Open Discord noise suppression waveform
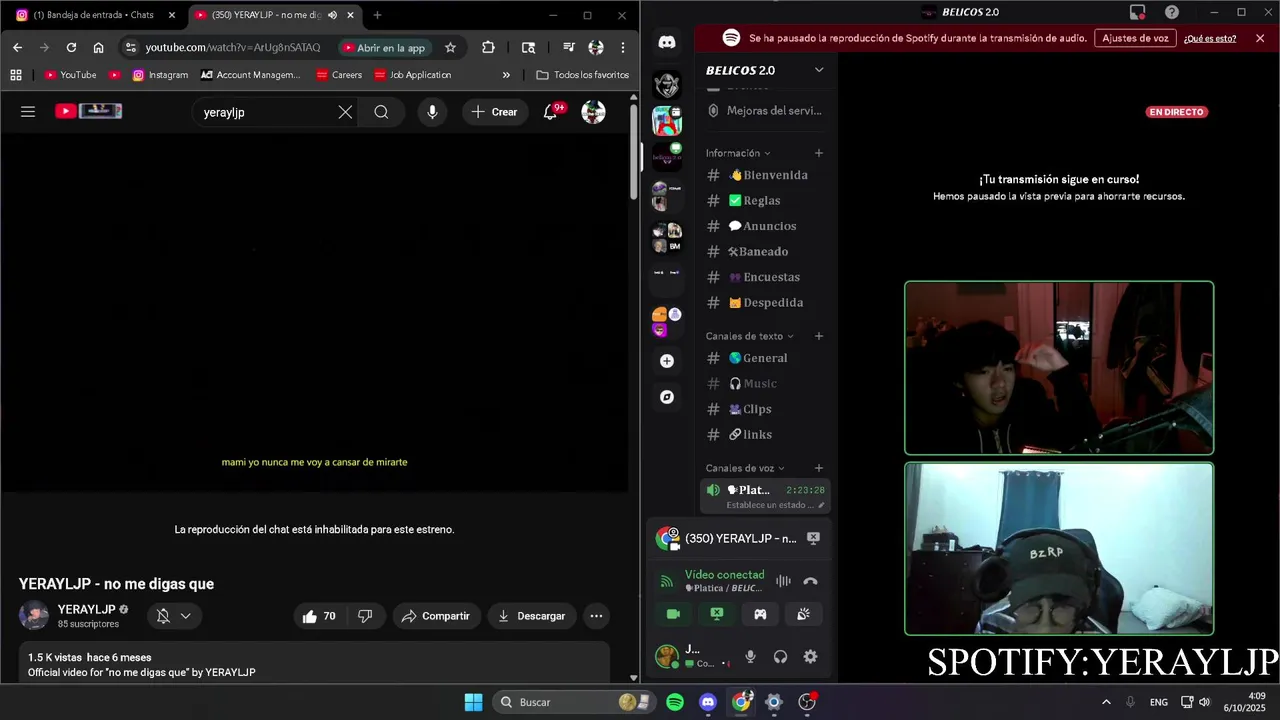The width and height of the screenshot is (1280, 720). (x=783, y=581)
